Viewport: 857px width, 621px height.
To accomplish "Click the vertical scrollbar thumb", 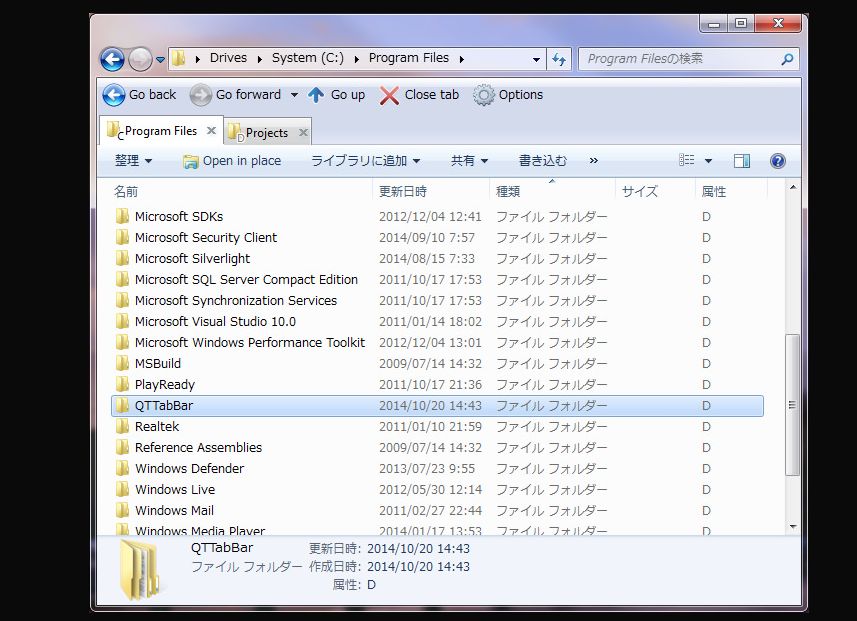I will [x=793, y=405].
